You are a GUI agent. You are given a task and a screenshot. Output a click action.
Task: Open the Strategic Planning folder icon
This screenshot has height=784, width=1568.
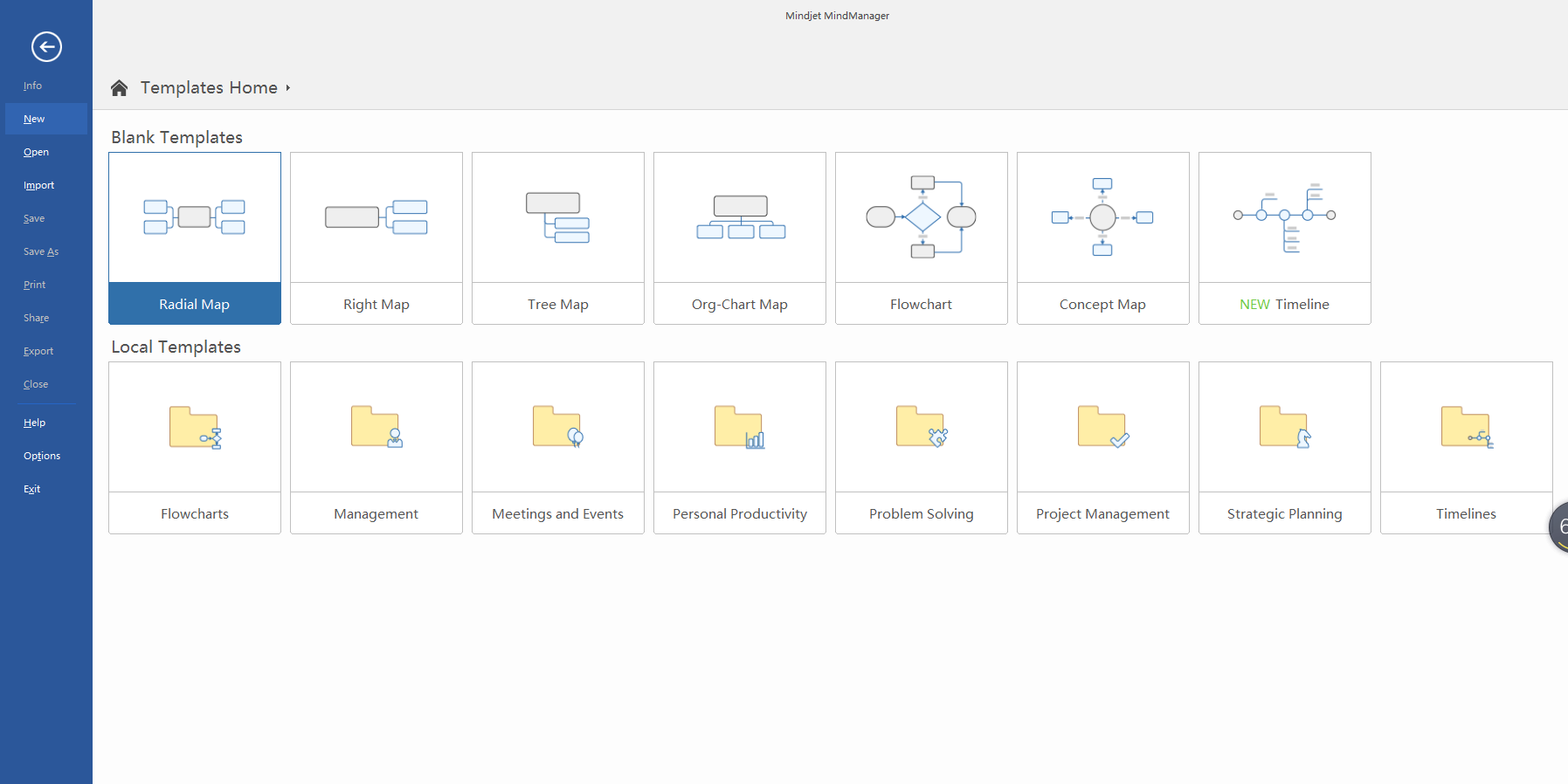1285,427
